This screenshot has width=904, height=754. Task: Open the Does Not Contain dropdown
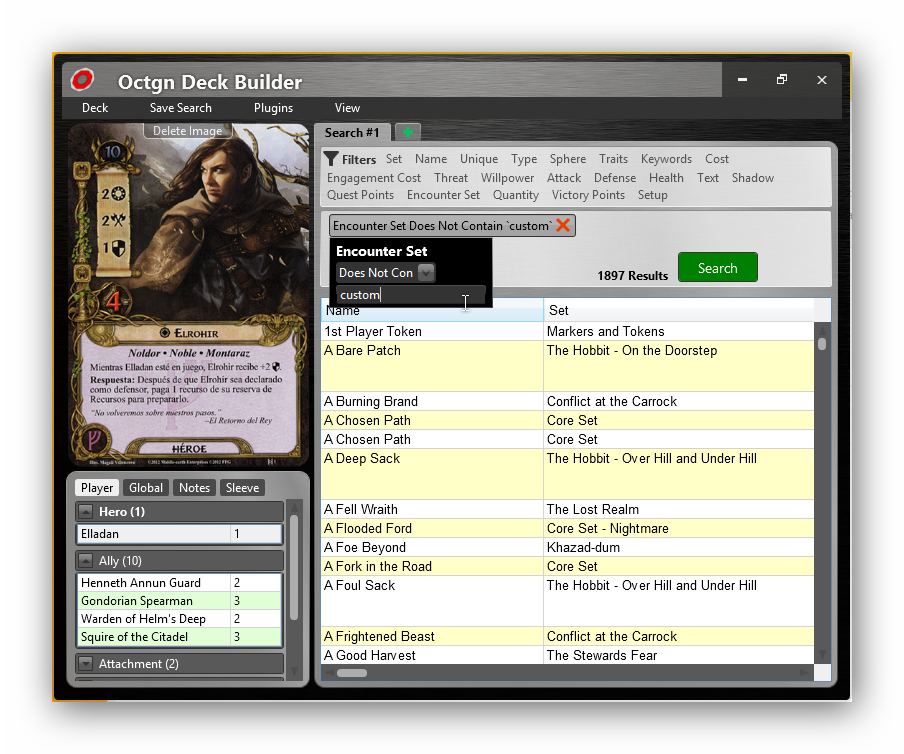(x=426, y=273)
